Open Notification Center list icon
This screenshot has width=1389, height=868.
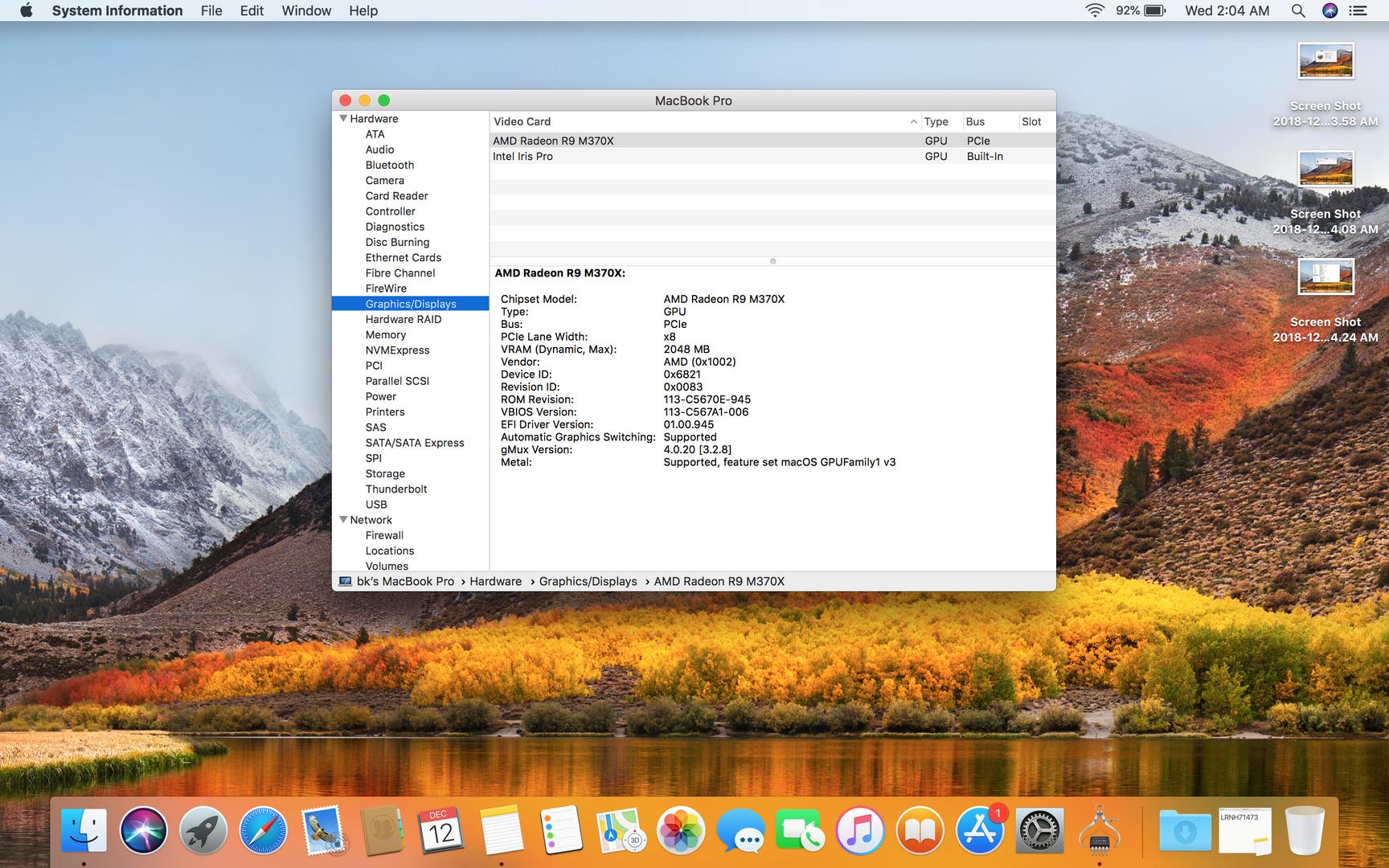1358,10
